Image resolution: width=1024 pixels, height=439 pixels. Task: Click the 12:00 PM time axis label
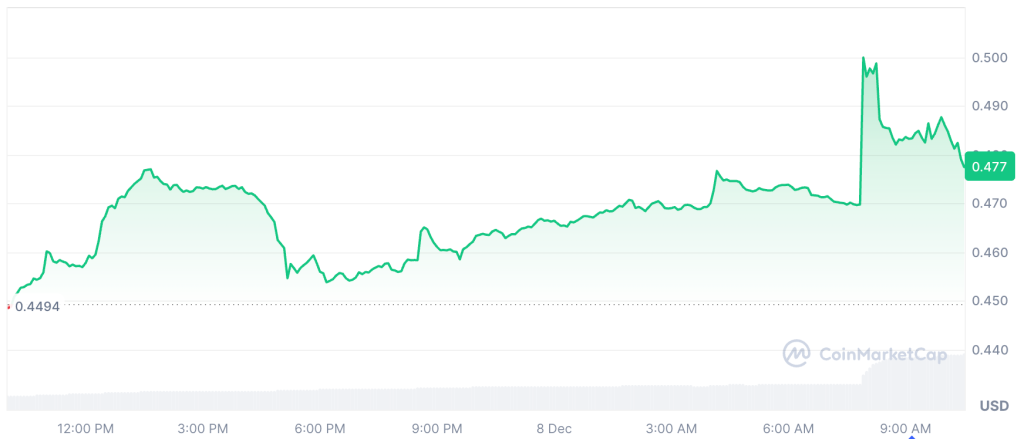click(88, 428)
